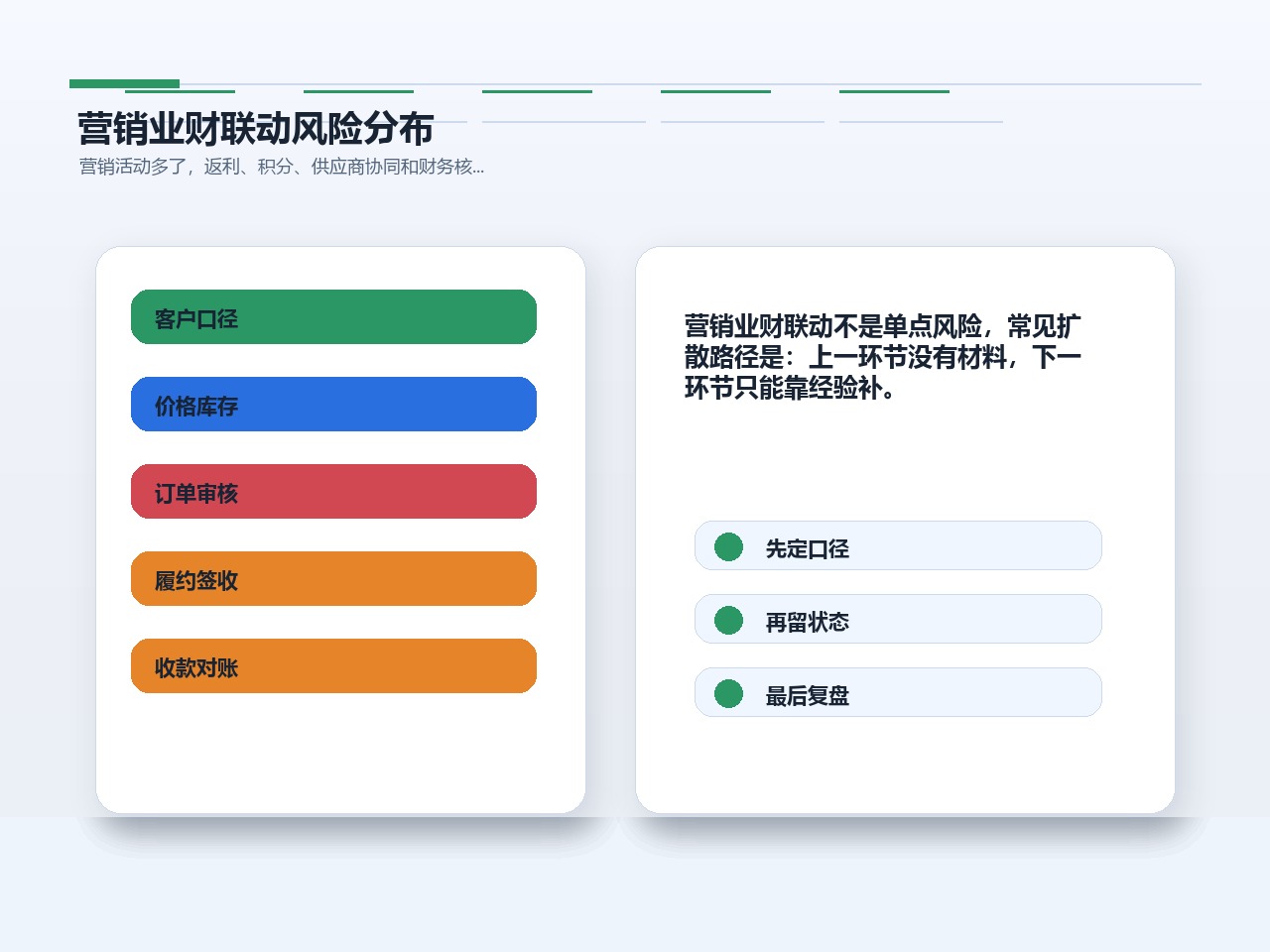
Task: Click the red 订单审核 bar
Action: (x=333, y=492)
